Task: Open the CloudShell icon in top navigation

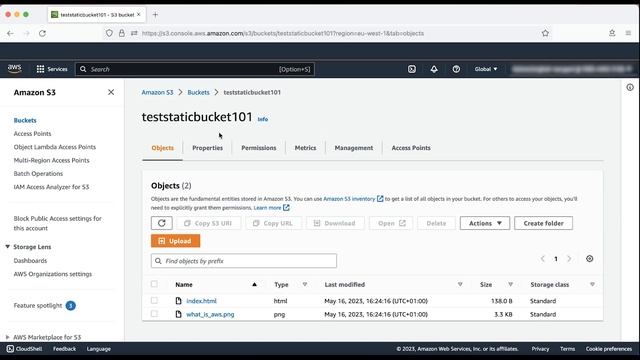Action: [412, 69]
